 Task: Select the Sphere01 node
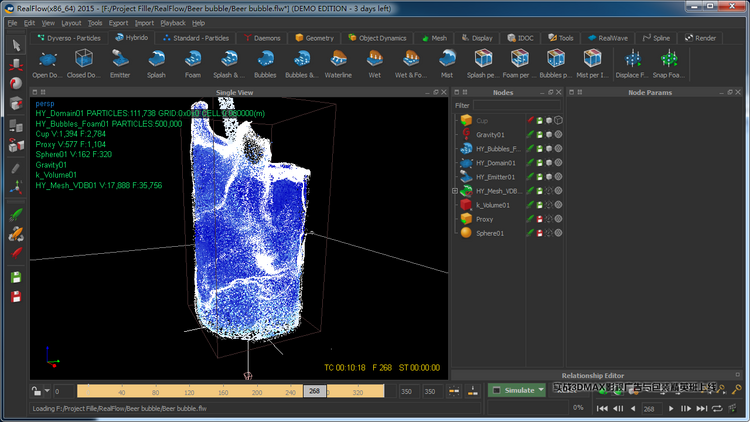tap(490, 233)
